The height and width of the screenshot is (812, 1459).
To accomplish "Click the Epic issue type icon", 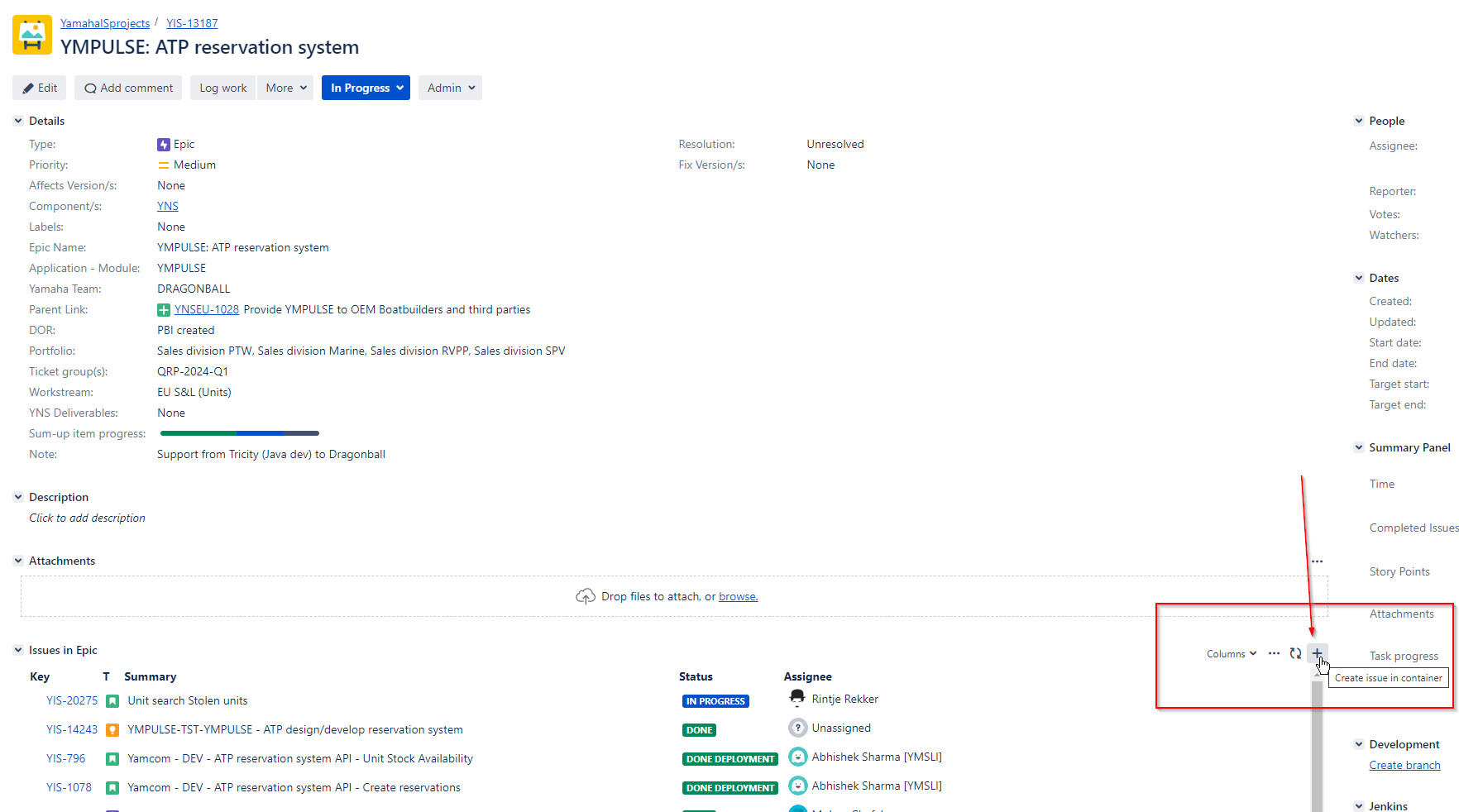I will 164,145.
